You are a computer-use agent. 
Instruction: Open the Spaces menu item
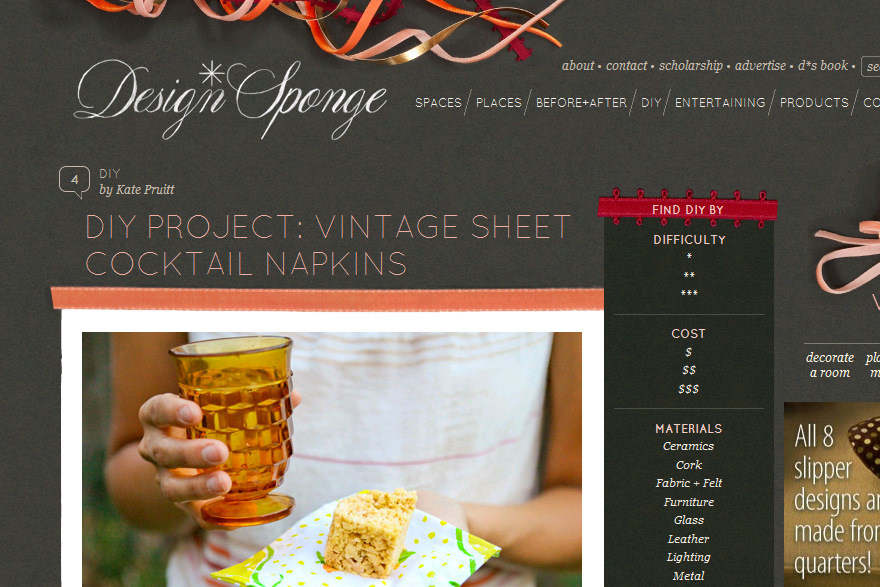pyautogui.click(x=438, y=103)
